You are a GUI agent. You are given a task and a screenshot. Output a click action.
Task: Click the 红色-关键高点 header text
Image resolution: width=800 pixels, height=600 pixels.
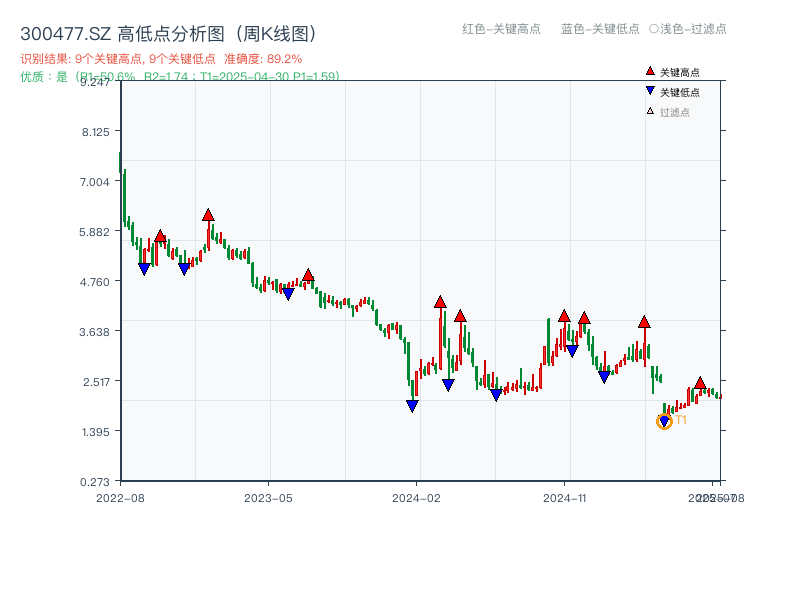click(x=501, y=29)
